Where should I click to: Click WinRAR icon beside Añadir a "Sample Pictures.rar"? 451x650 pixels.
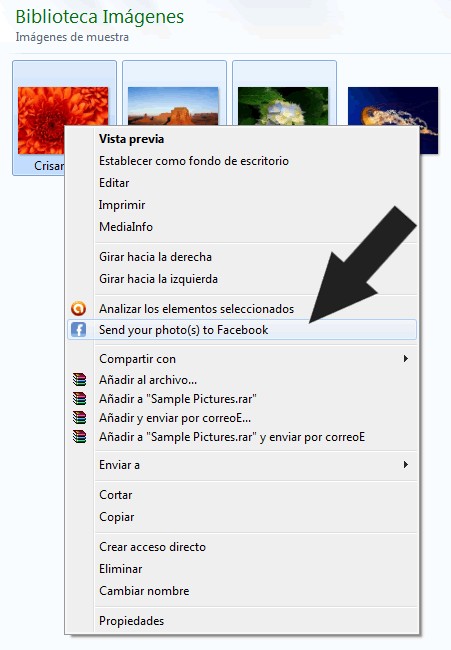pyautogui.click(x=79, y=398)
